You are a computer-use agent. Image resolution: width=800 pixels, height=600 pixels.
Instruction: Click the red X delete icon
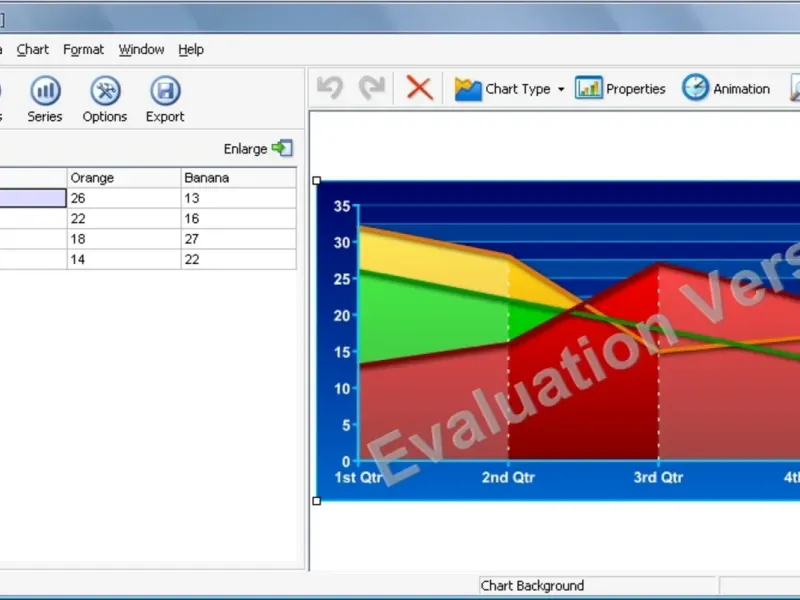(419, 88)
